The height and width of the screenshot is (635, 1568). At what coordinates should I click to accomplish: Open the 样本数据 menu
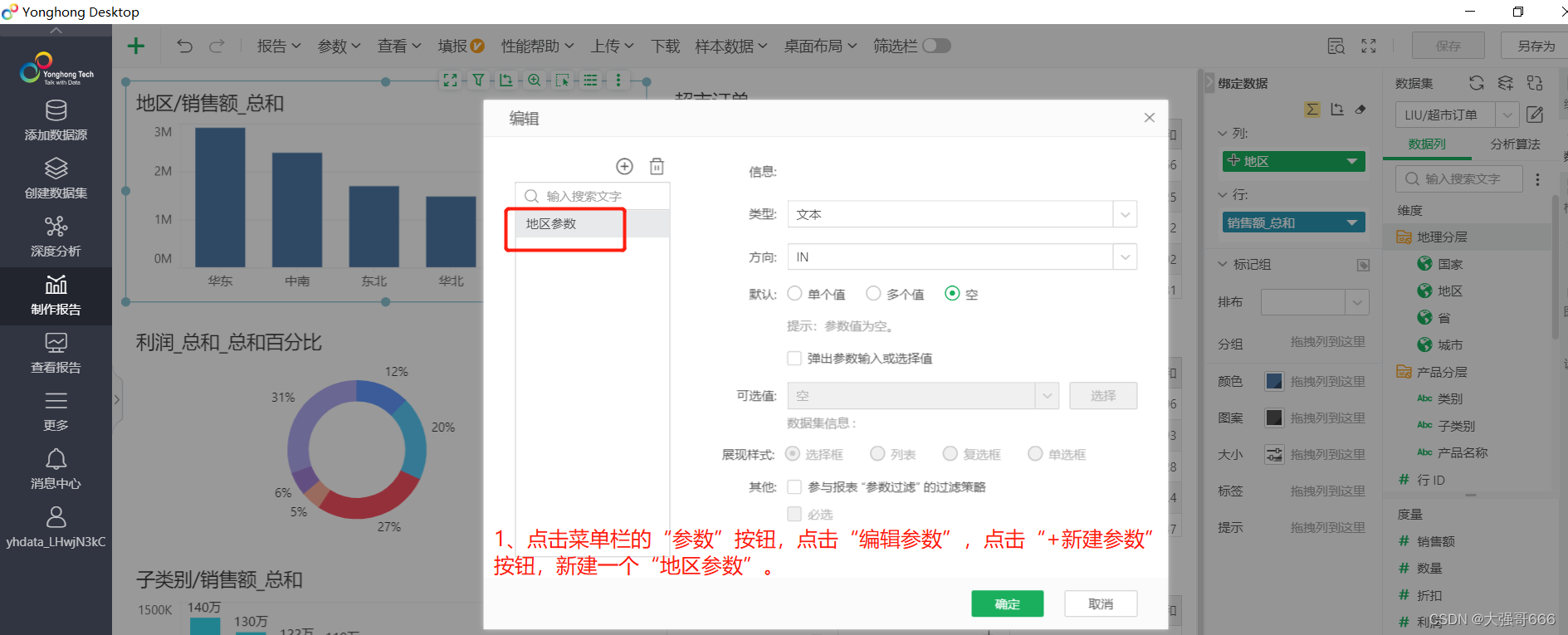click(x=731, y=46)
